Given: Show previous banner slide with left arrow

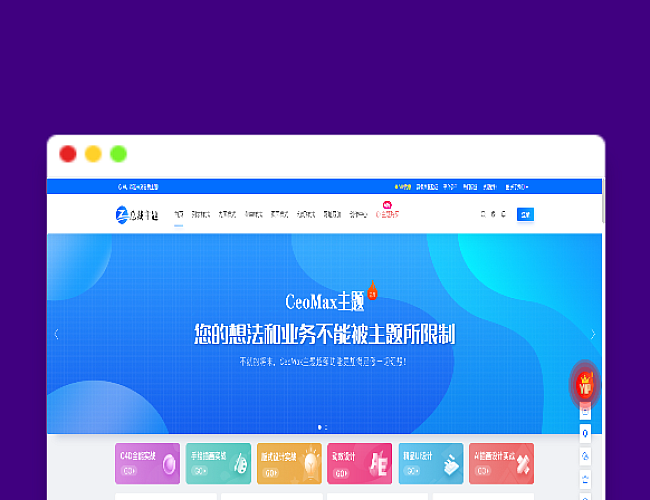Looking at the screenshot, I should pos(56,335).
